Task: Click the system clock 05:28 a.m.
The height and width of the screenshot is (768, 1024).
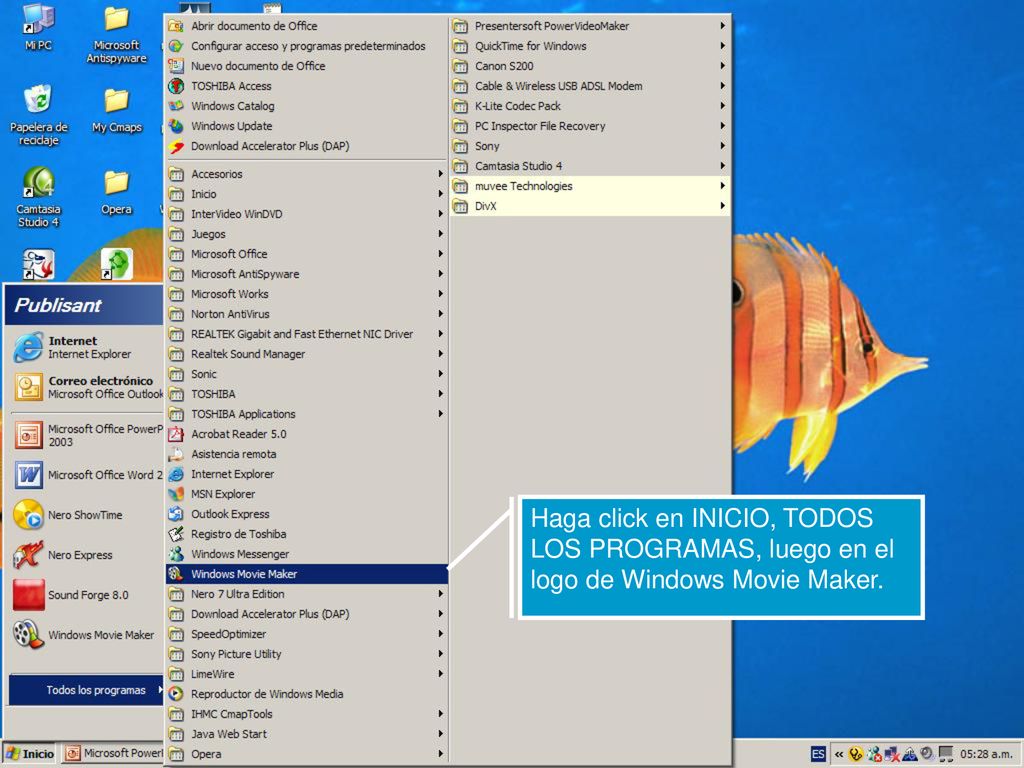Action: [x=986, y=754]
